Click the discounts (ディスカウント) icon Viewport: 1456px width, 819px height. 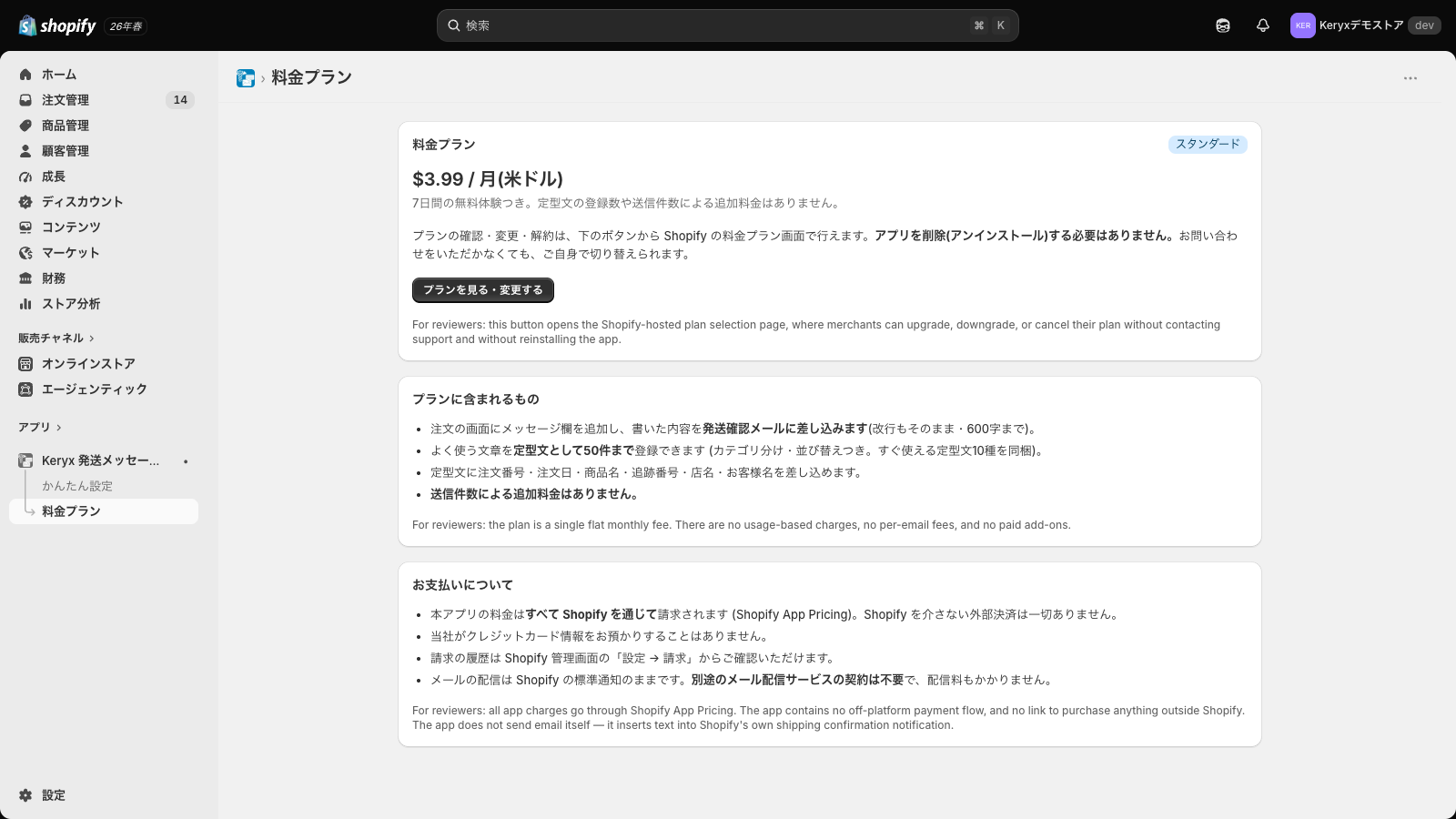25,202
